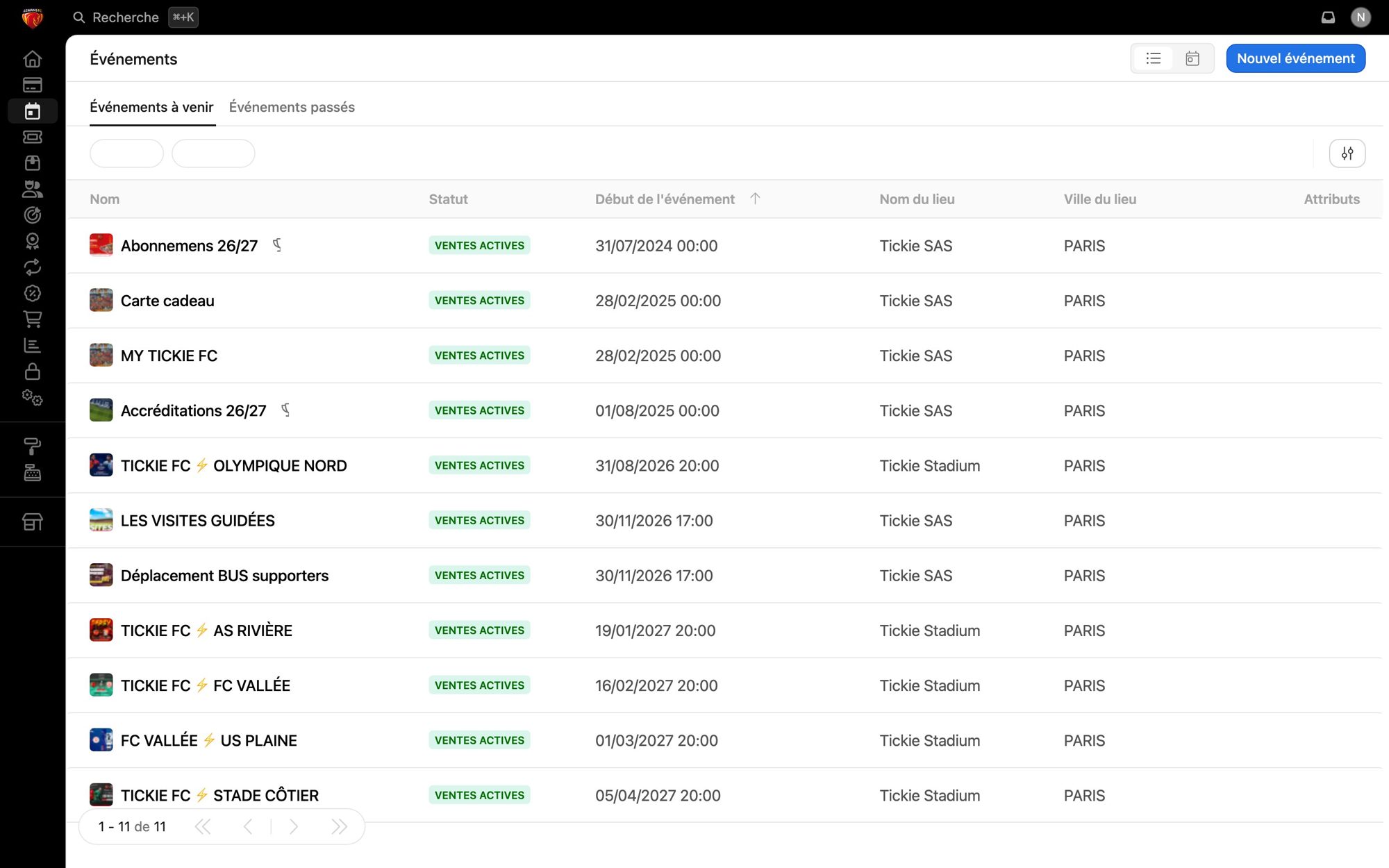Open the users/customers sidebar icon
This screenshot has height=868, width=1389.
pos(32,189)
